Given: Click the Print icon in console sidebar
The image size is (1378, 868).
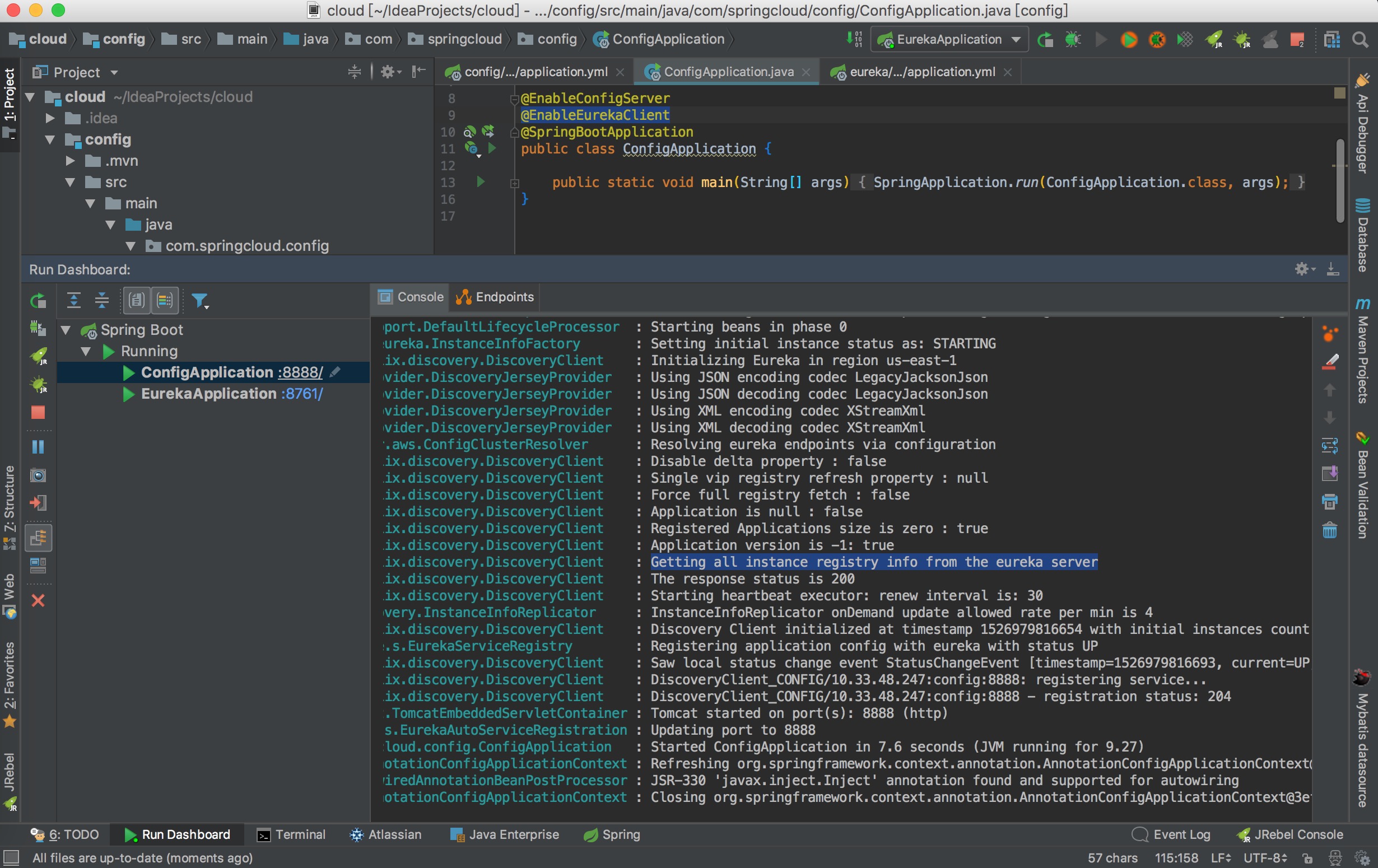Looking at the screenshot, I should pos(1329,502).
